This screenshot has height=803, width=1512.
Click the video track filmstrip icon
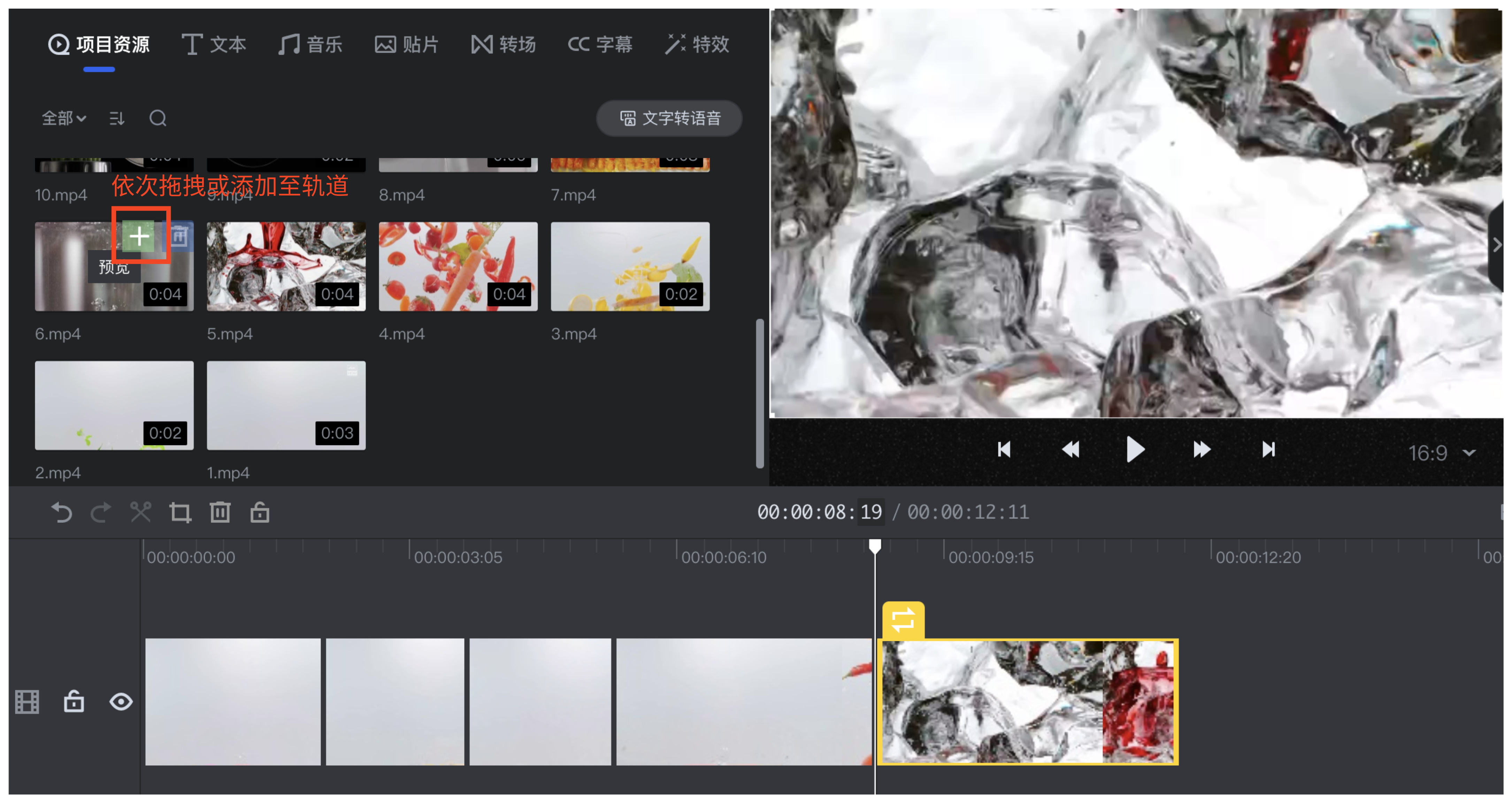click(x=27, y=702)
